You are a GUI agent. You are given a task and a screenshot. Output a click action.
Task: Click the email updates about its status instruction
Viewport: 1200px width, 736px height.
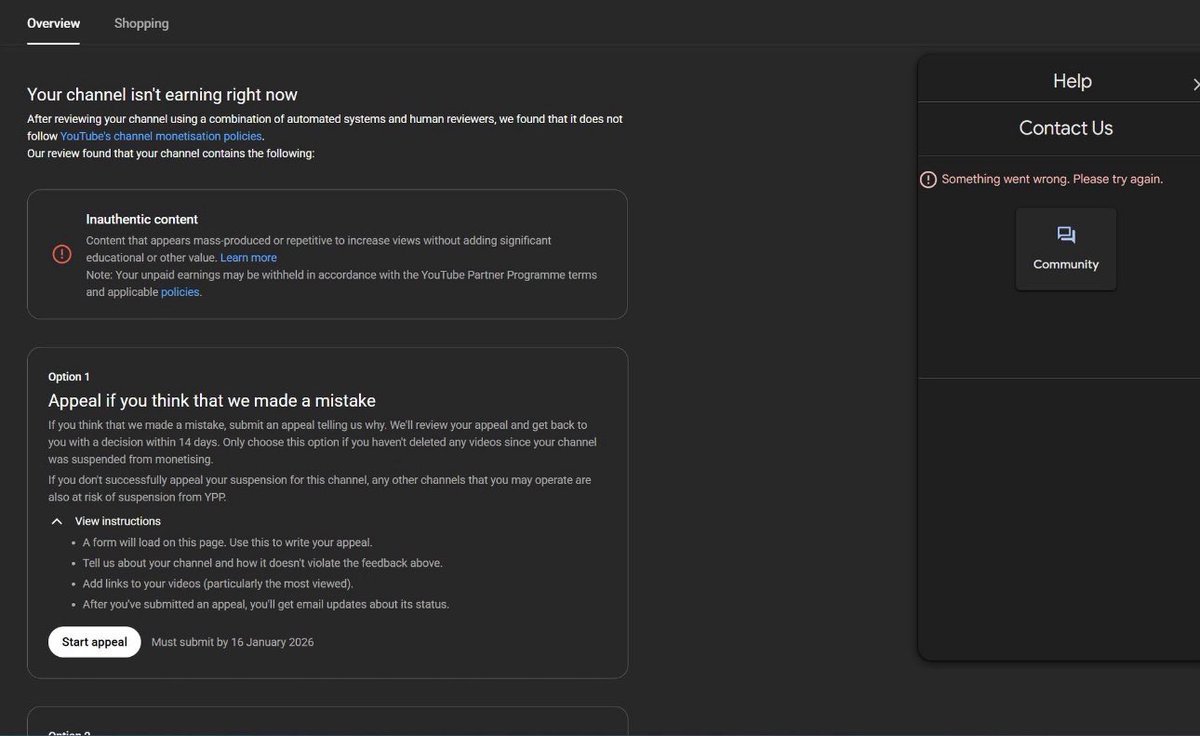pos(266,604)
